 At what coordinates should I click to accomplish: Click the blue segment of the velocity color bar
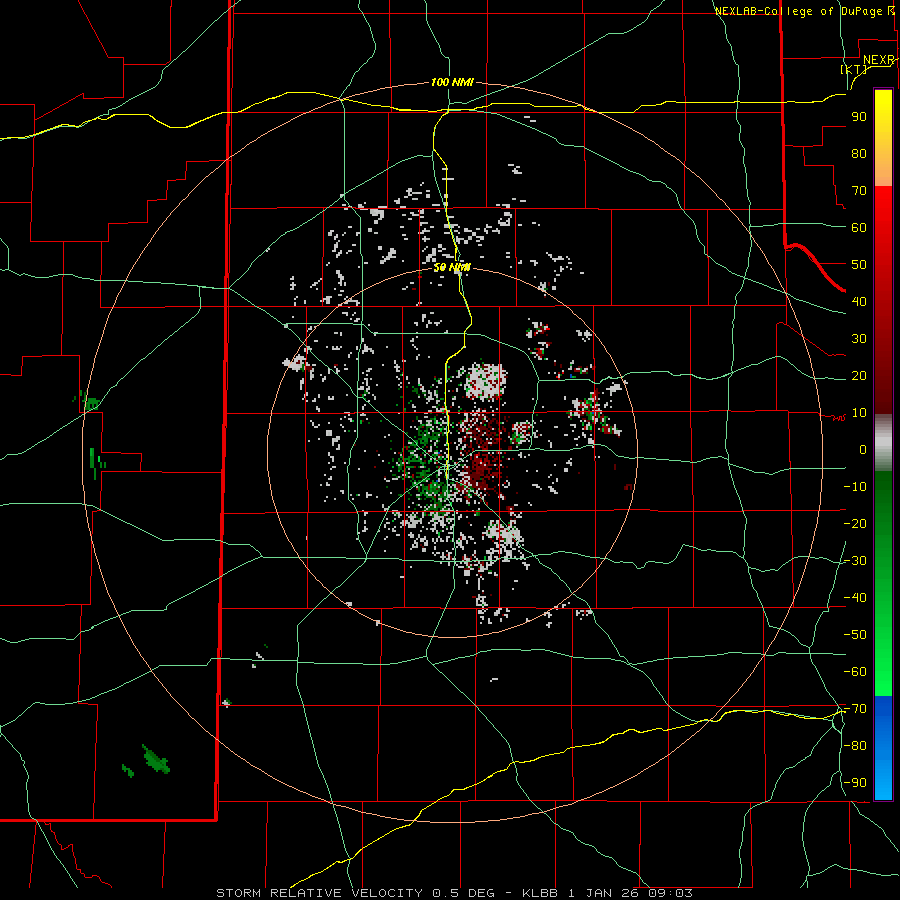(883, 748)
